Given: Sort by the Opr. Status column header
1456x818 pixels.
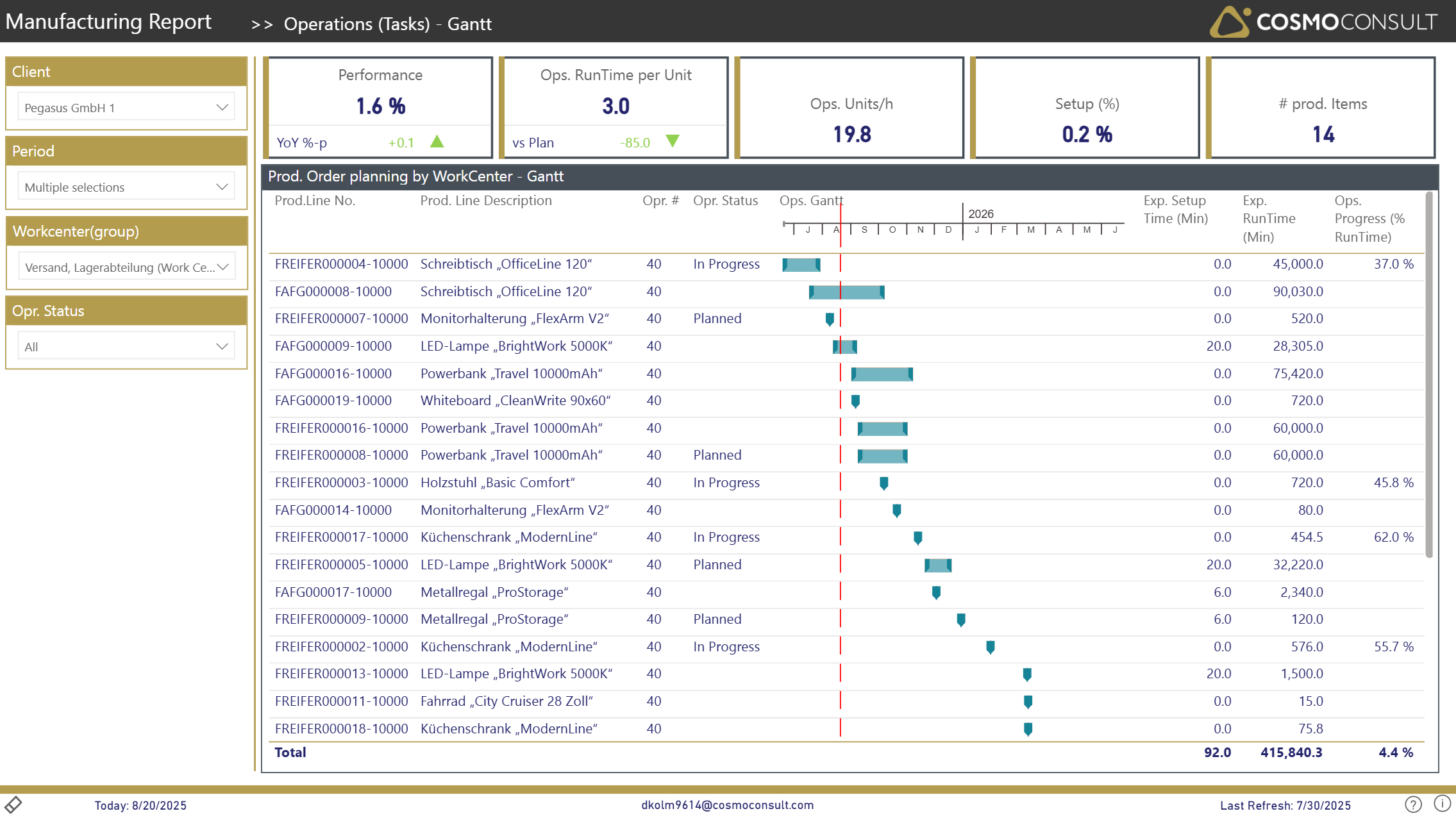Looking at the screenshot, I should (x=725, y=201).
